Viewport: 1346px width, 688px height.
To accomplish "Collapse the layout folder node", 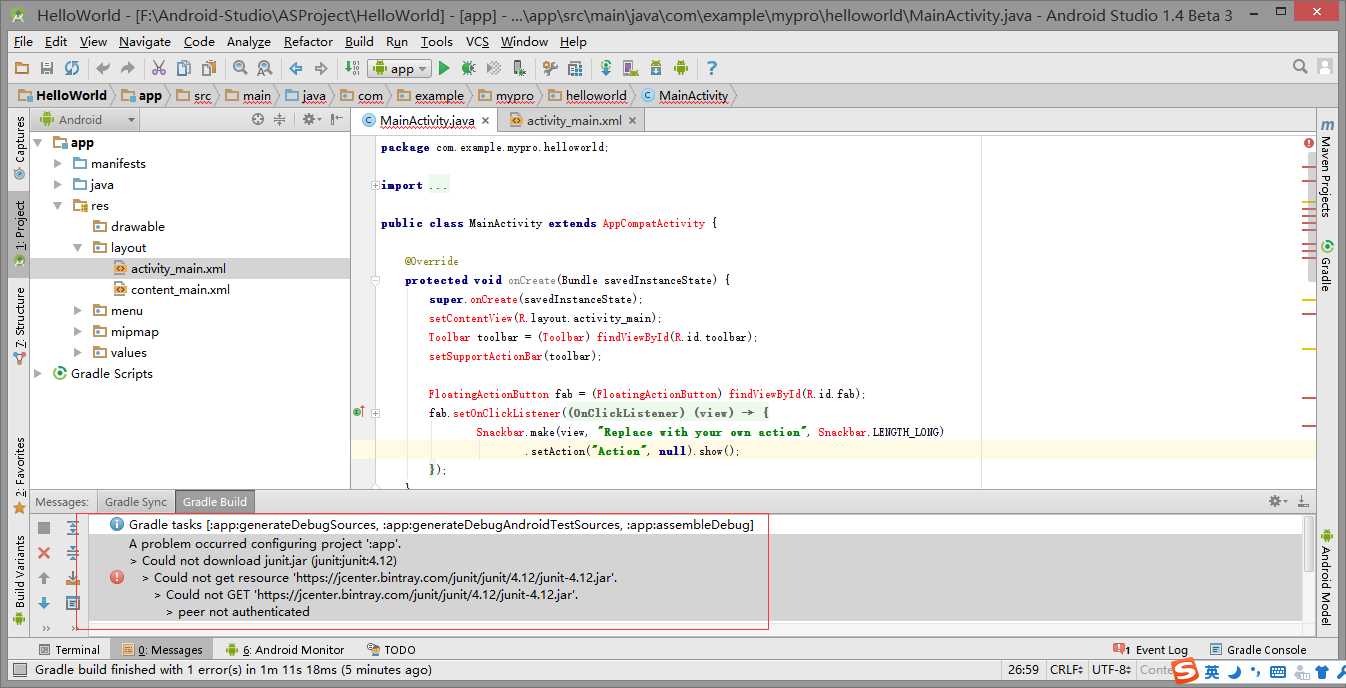I will (x=78, y=247).
